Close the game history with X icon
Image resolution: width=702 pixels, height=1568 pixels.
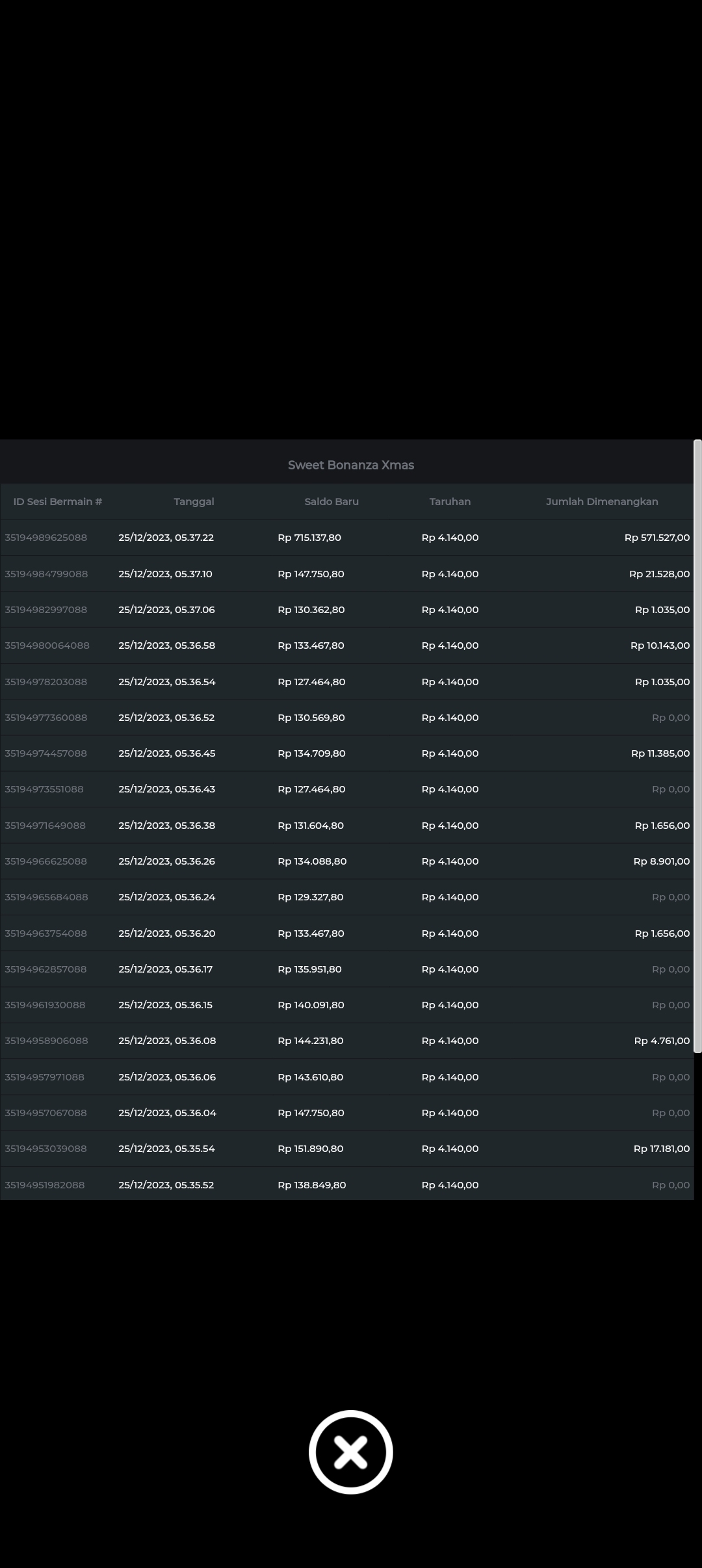[x=350, y=1452]
